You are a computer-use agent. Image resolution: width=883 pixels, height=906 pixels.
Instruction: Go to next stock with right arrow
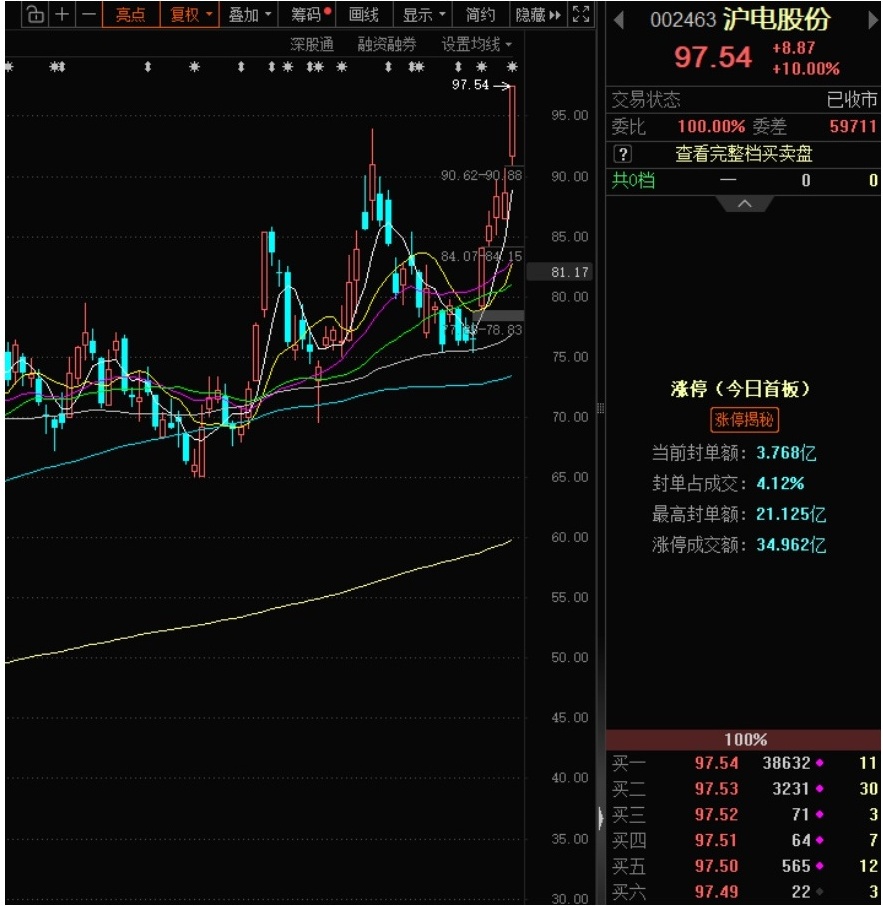(x=872, y=20)
